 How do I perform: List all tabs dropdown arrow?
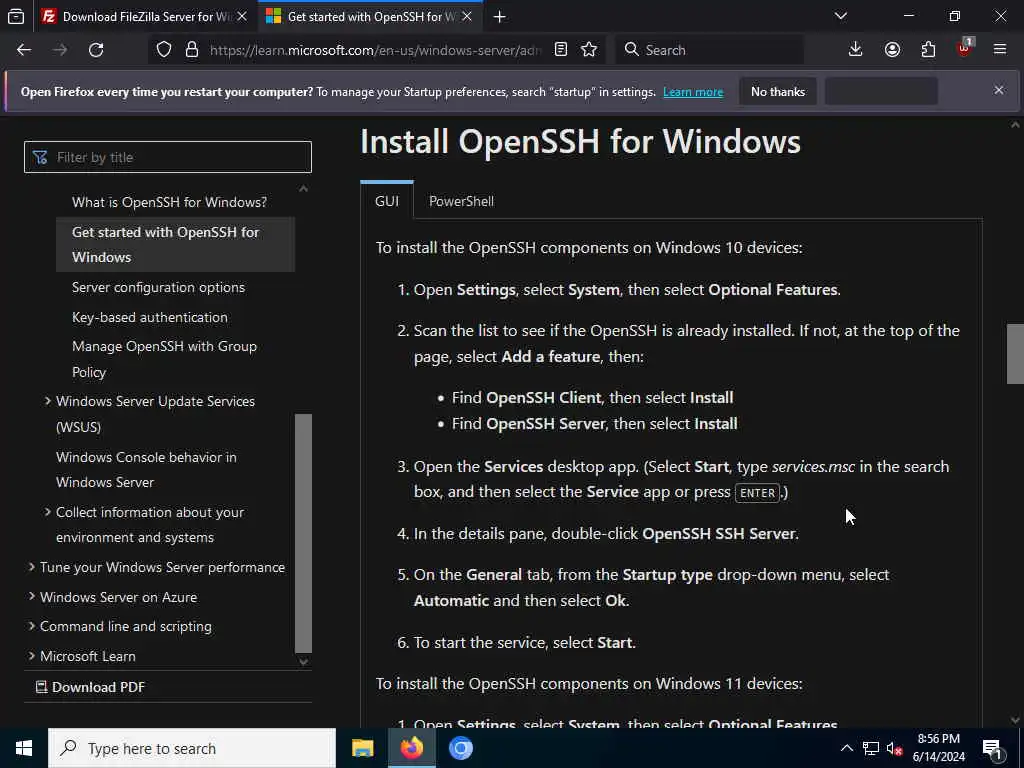841,16
